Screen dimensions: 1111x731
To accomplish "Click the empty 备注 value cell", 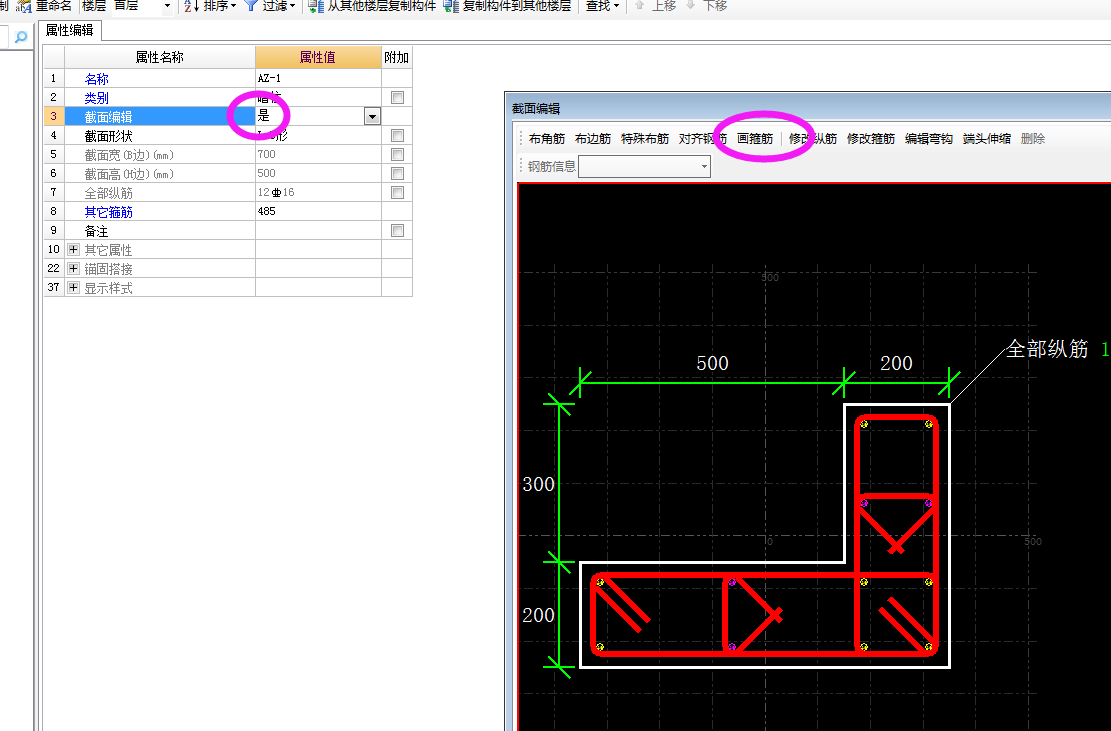I will (318, 230).
